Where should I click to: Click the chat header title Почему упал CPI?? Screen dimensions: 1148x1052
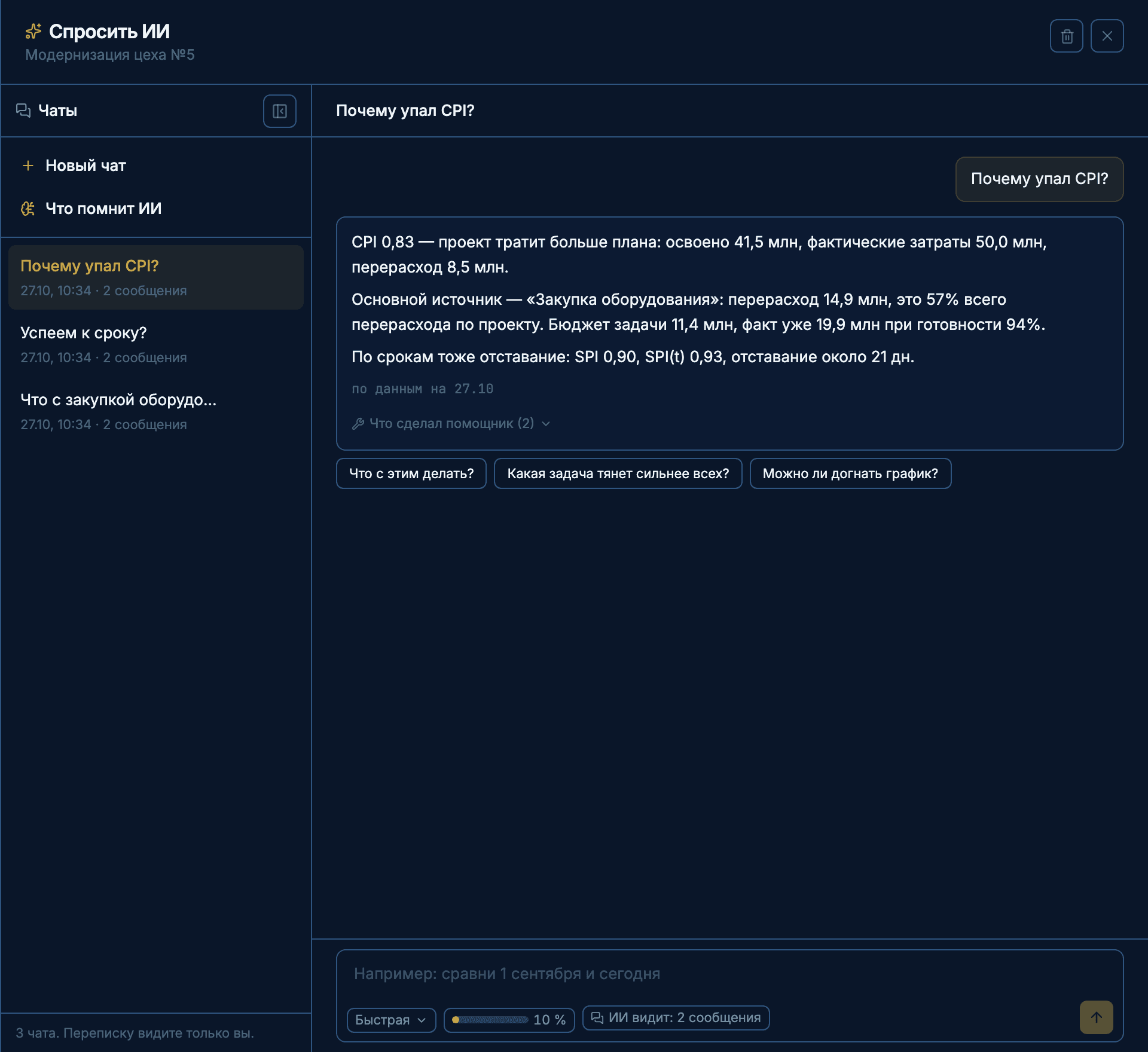[405, 111]
